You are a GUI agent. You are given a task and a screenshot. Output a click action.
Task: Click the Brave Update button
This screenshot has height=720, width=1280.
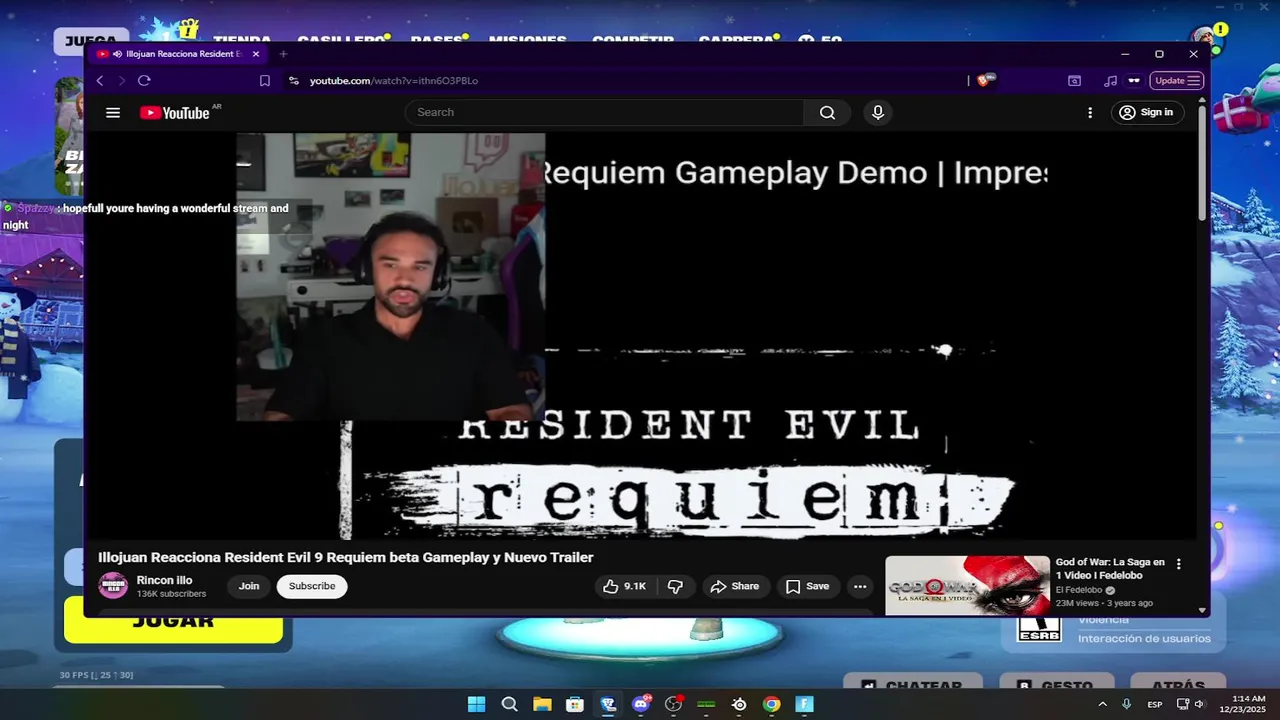pyautogui.click(x=1176, y=81)
